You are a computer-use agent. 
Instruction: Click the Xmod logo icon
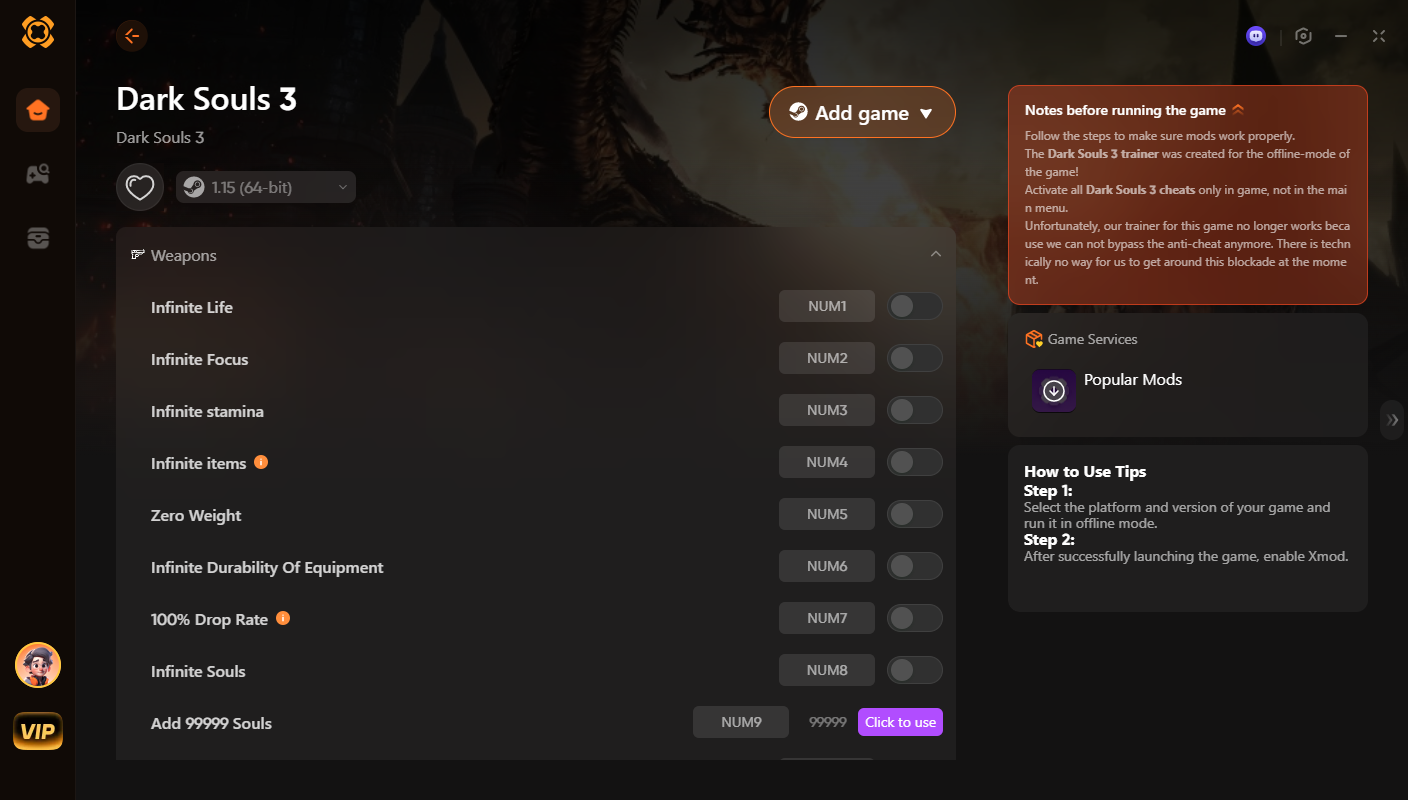[38, 33]
